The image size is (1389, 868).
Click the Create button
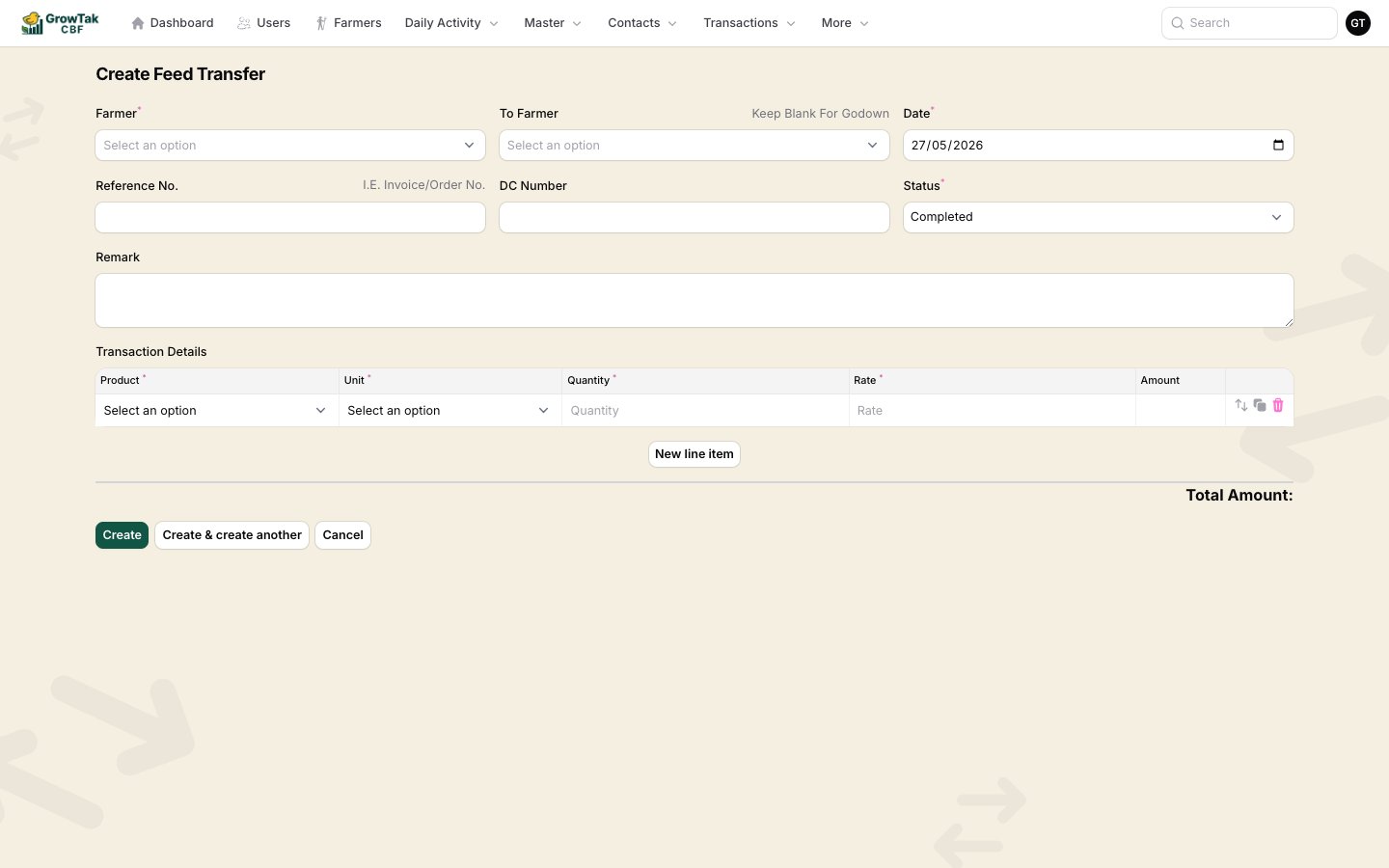122,535
